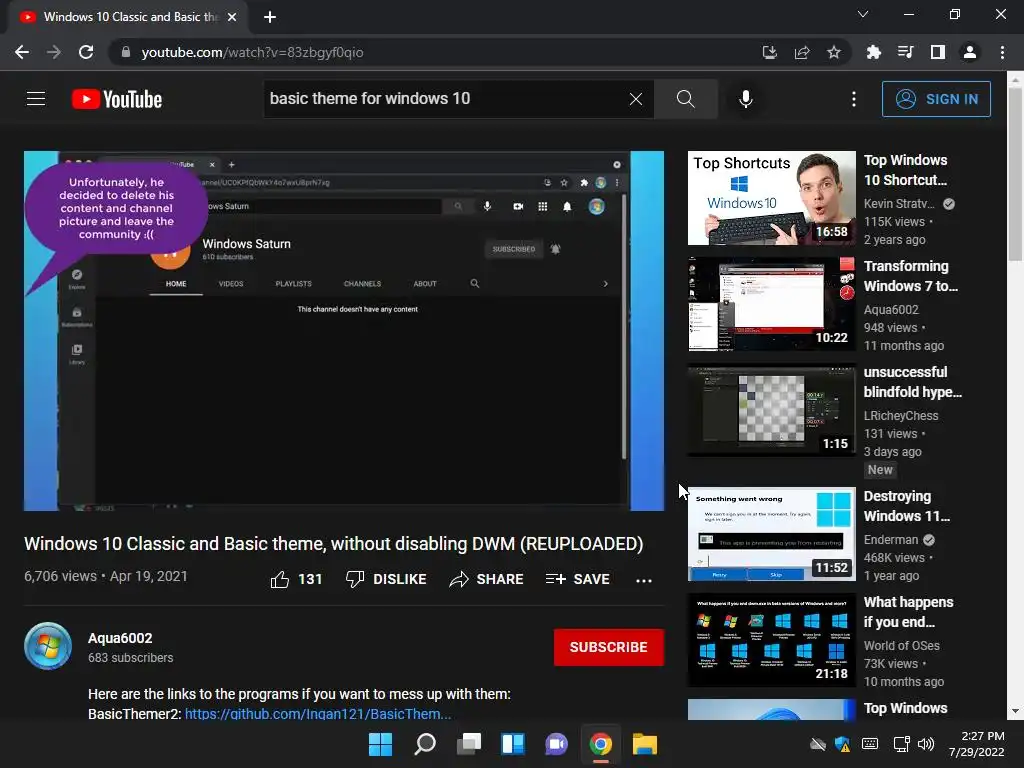Open Chrome side panel
The image size is (1024, 768).
[938, 52]
